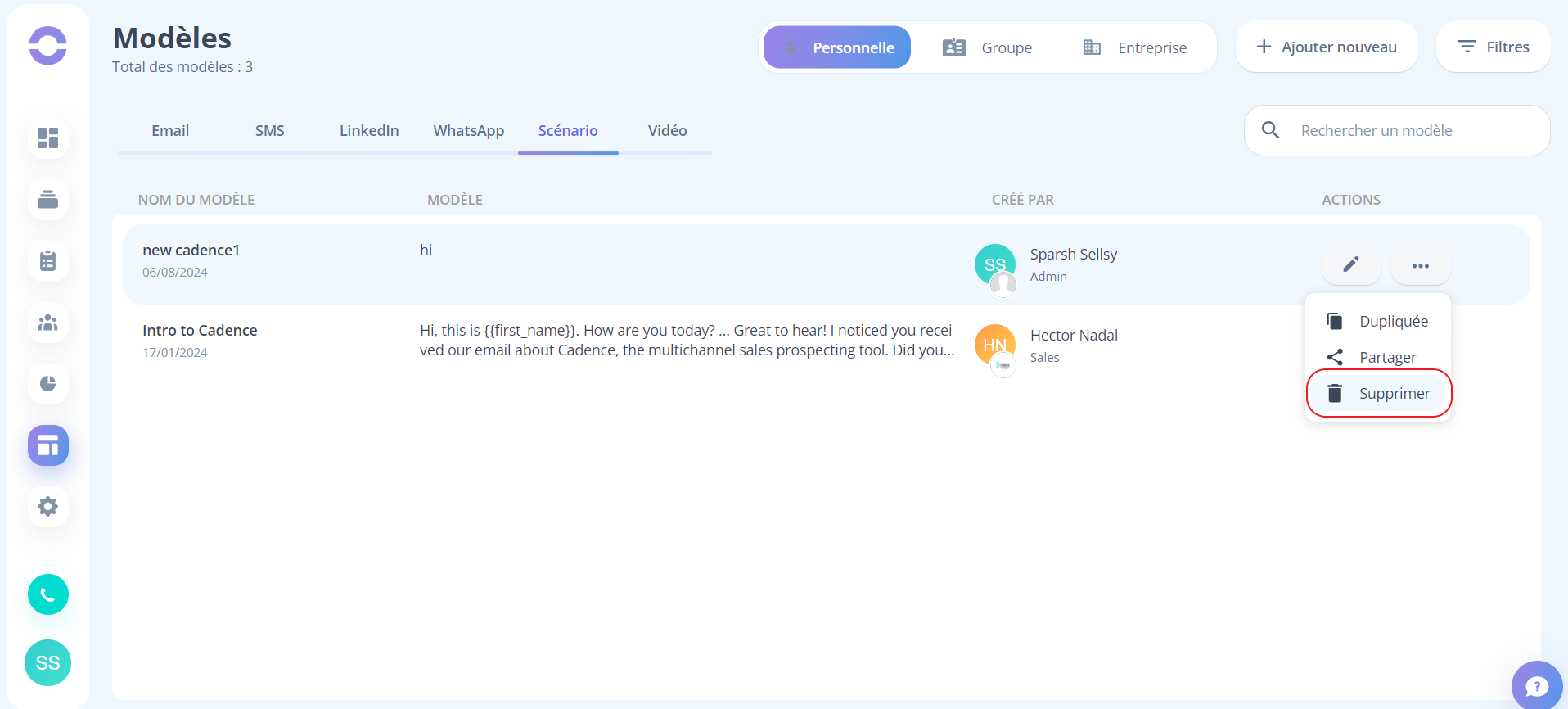Open the dashboard grid sidebar icon
The height and width of the screenshot is (709, 1568).
[x=48, y=138]
